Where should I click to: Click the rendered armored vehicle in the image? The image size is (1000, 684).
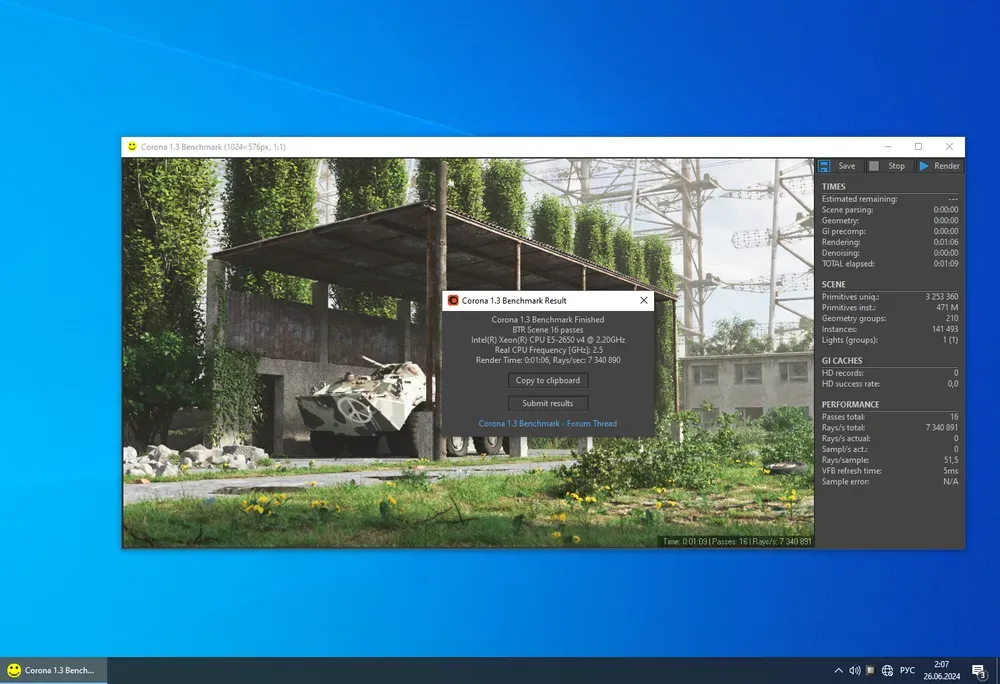[x=363, y=400]
